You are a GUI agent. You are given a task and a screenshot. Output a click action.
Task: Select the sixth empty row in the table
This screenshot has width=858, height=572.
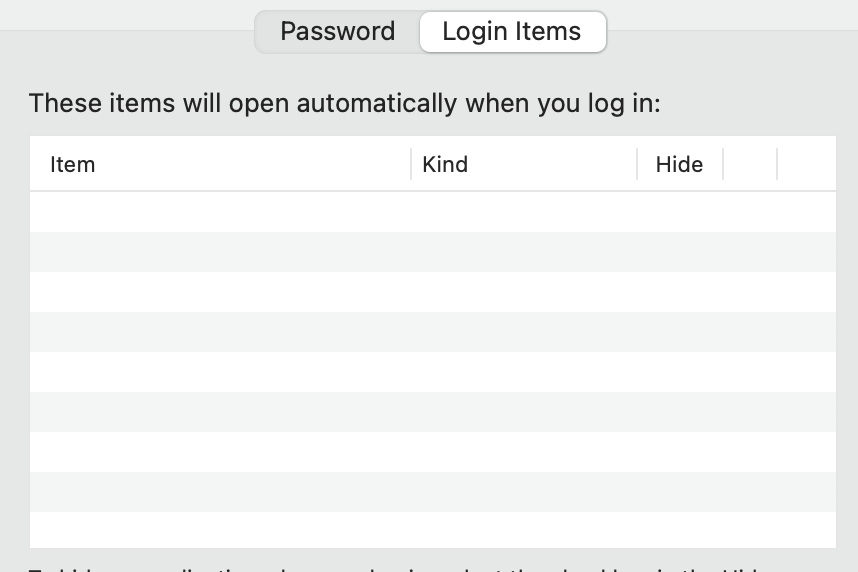(432, 412)
